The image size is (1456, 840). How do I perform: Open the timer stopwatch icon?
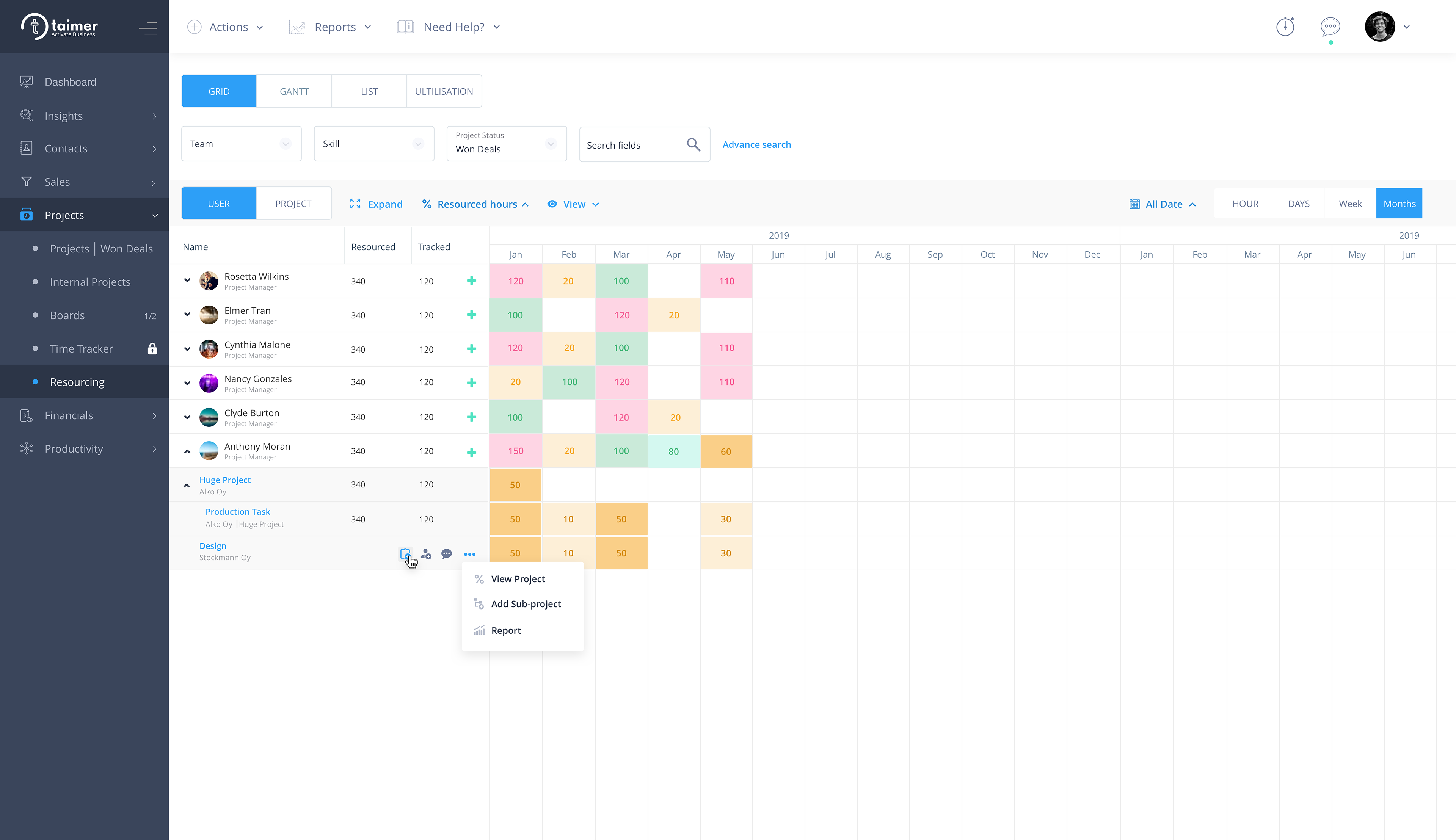point(1285,27)
